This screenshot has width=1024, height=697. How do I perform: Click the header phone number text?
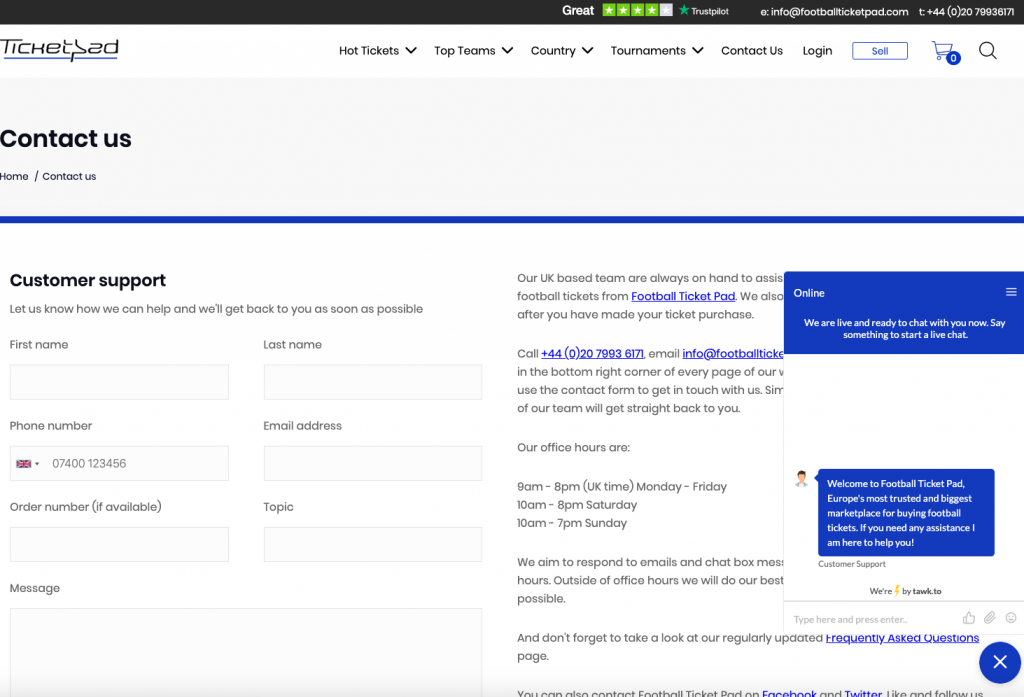(x=967, y=12)
